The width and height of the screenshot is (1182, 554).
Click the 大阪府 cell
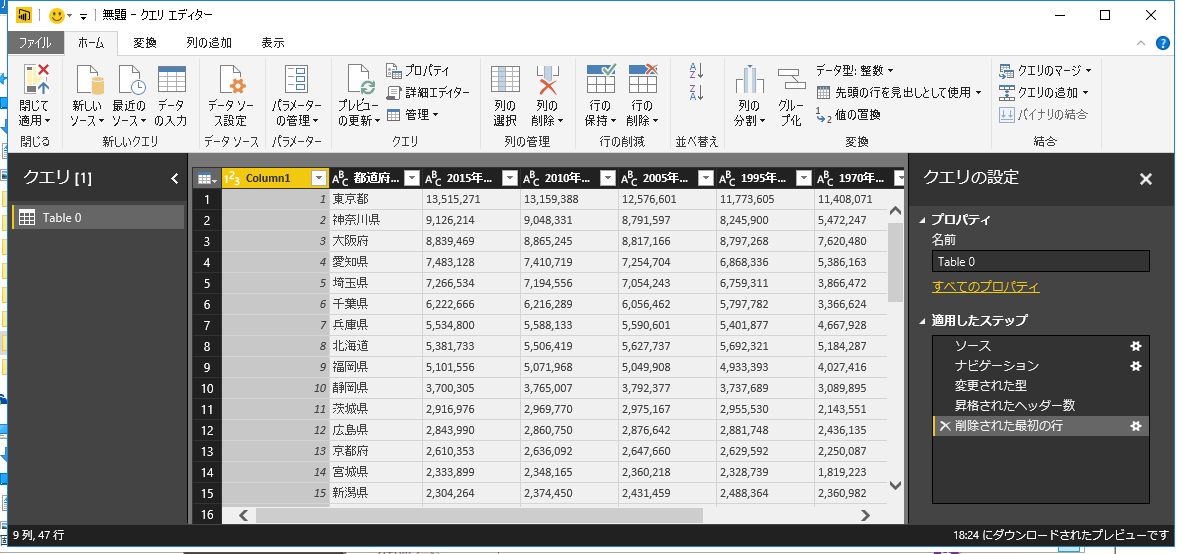point(375,242)
